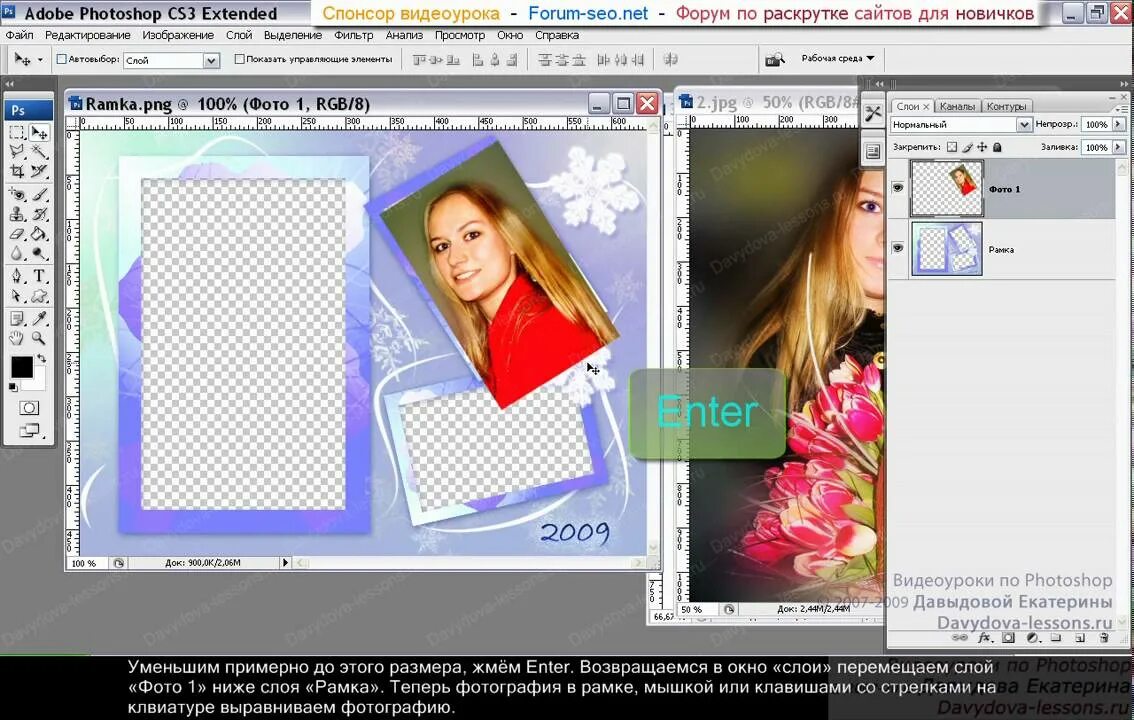Toggle lock image pixels
The height and width of the screenshot is (720, 1134).
[967, 147]
